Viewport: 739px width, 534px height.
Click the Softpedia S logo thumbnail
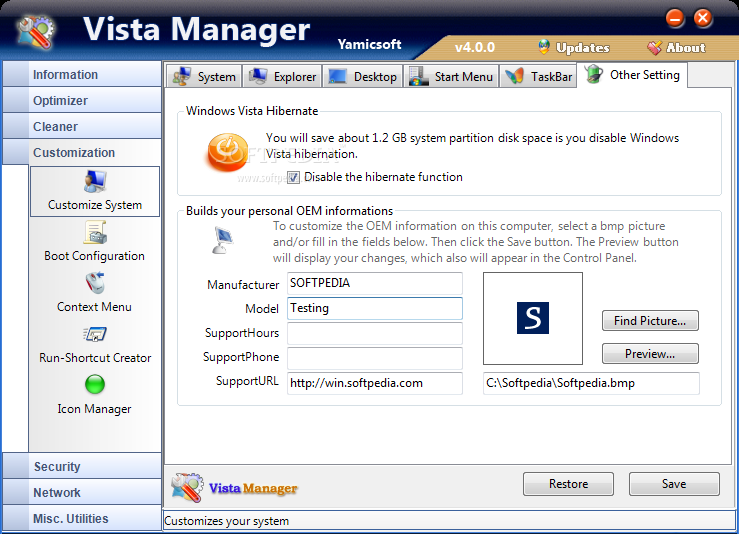tap(533, 318)
